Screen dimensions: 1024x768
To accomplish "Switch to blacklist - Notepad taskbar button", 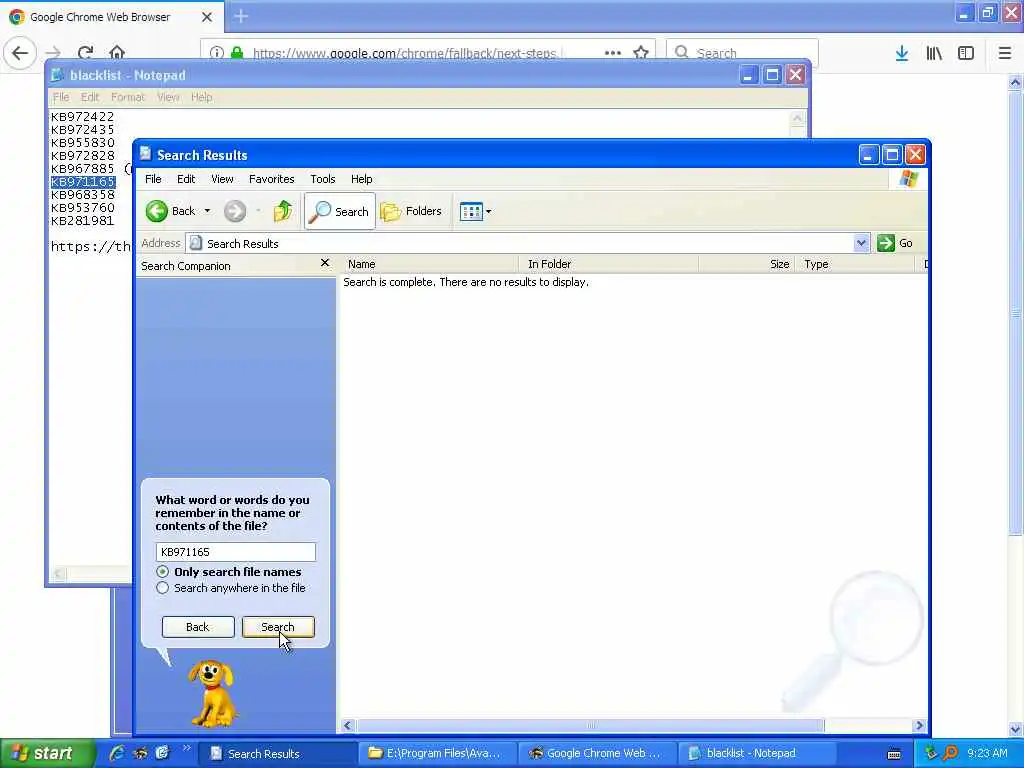I will (x=757, y=753).
